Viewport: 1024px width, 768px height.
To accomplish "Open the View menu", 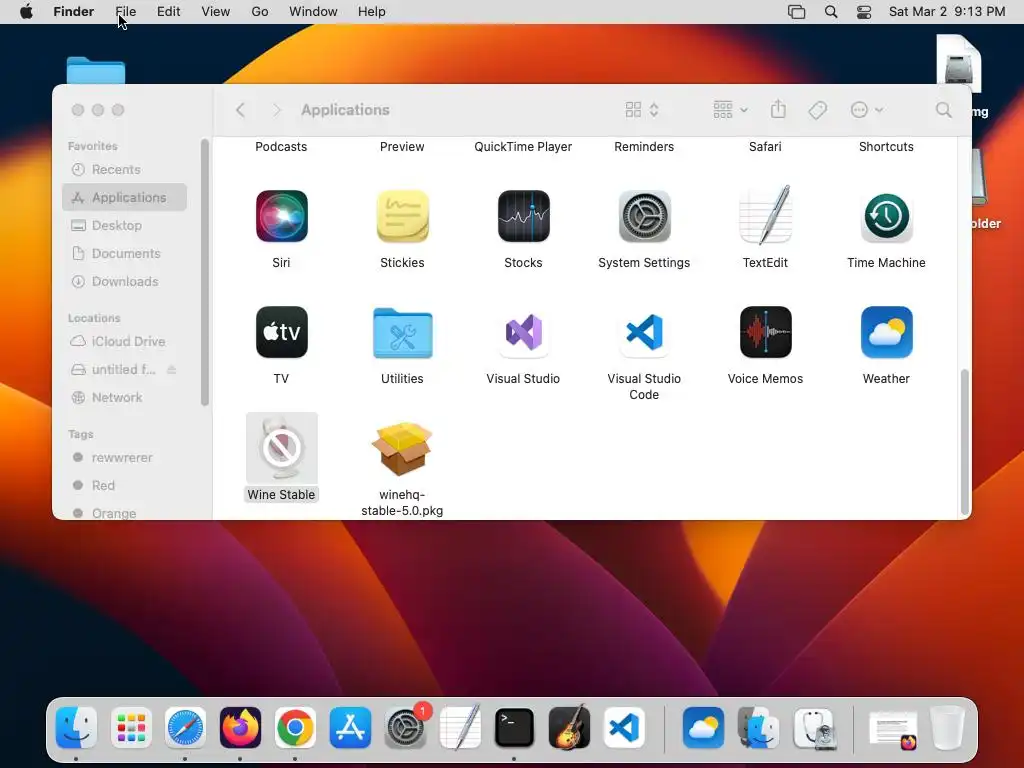I will 216,12.
